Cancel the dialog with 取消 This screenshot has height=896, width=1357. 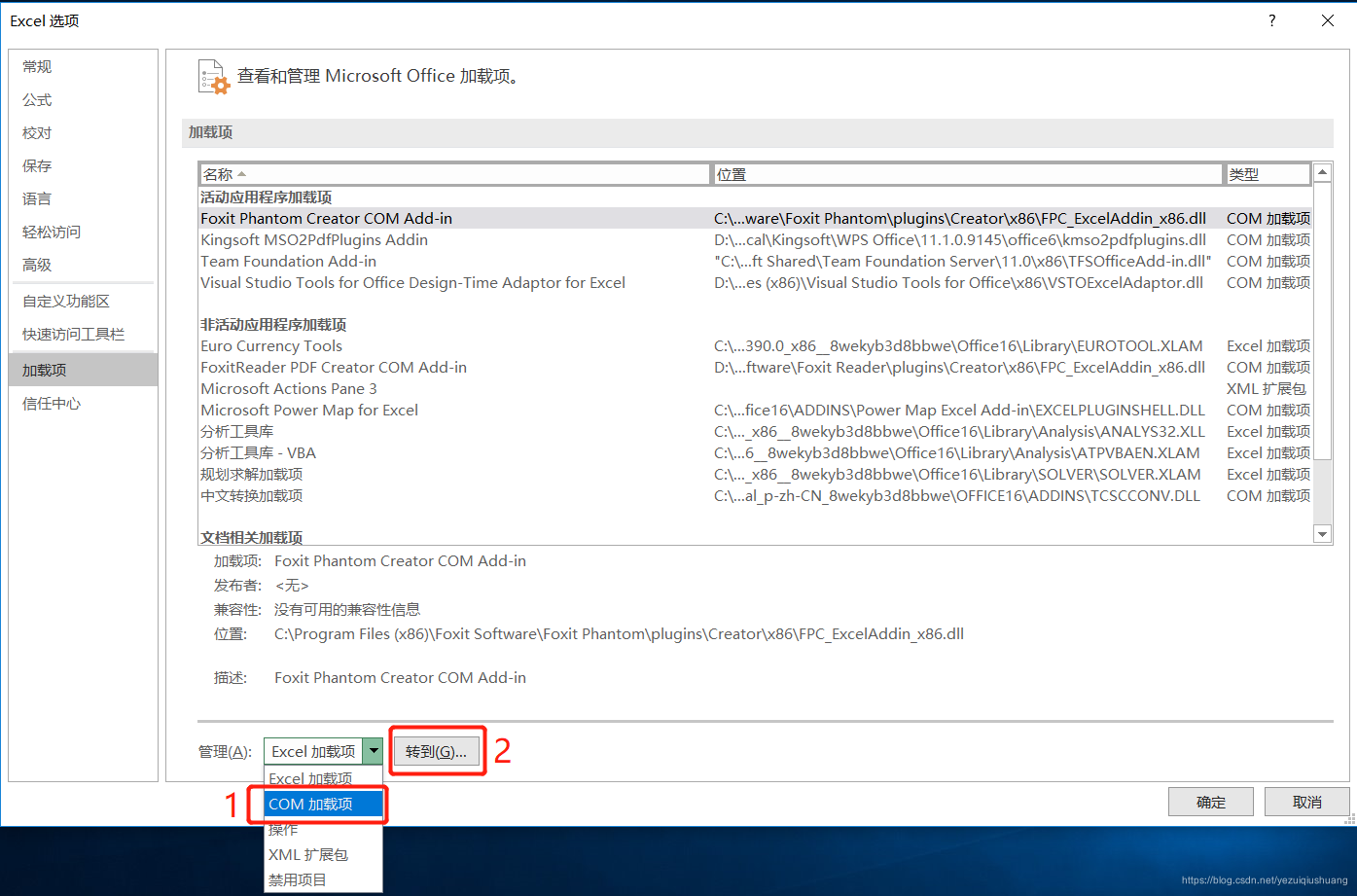pos(1307,802)
